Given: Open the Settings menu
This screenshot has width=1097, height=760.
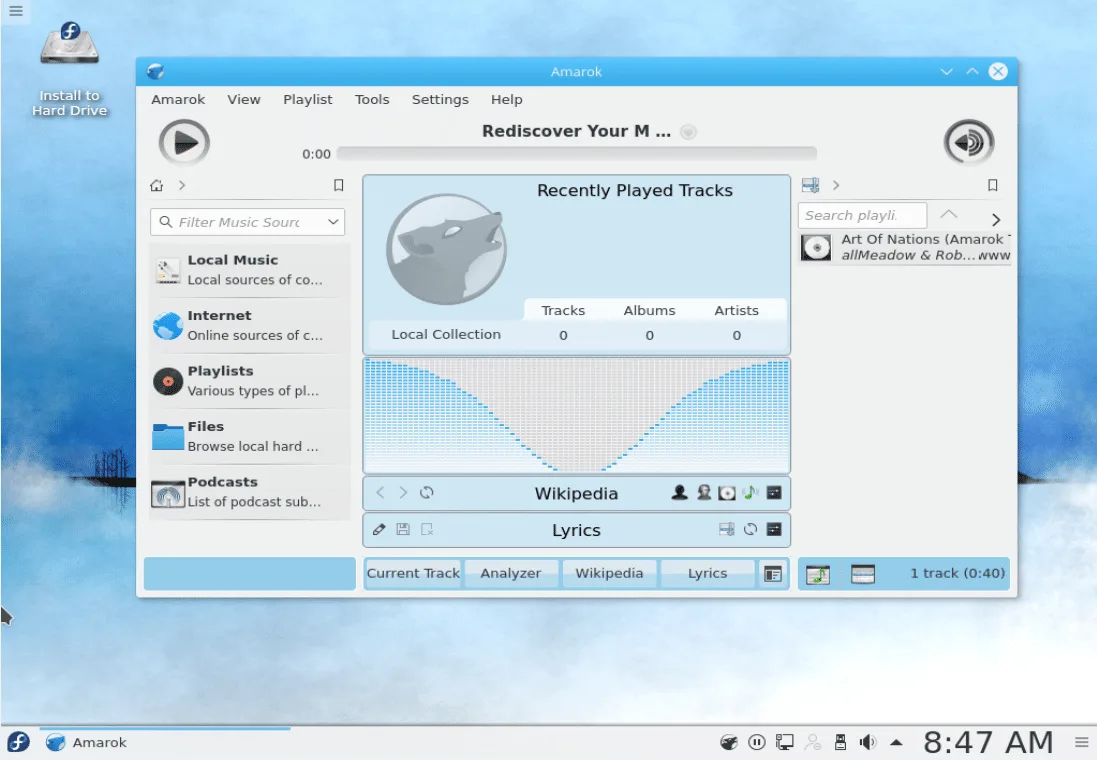Looking at the screenshot, I should pos(440,99).
